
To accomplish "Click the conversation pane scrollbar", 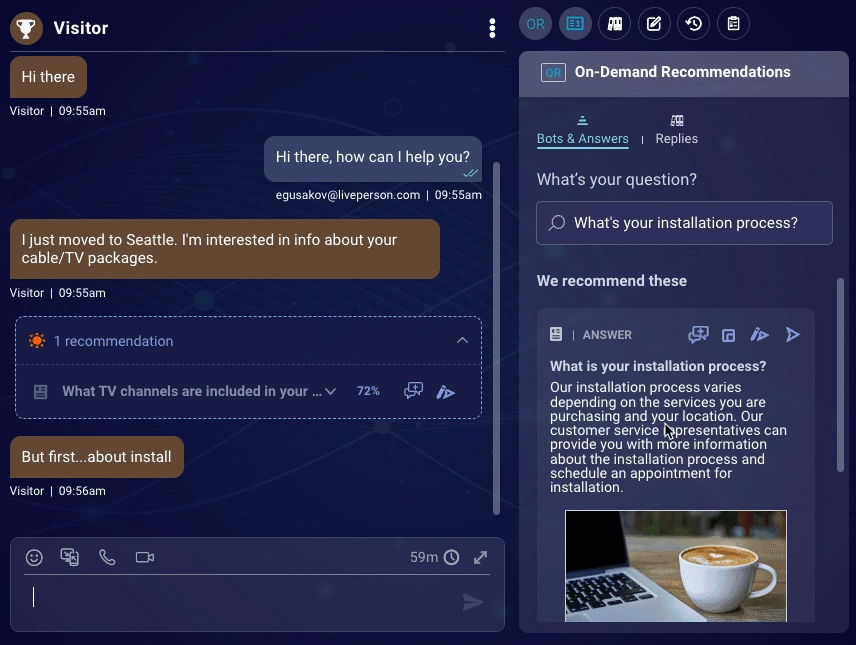I will click(496, 339).
